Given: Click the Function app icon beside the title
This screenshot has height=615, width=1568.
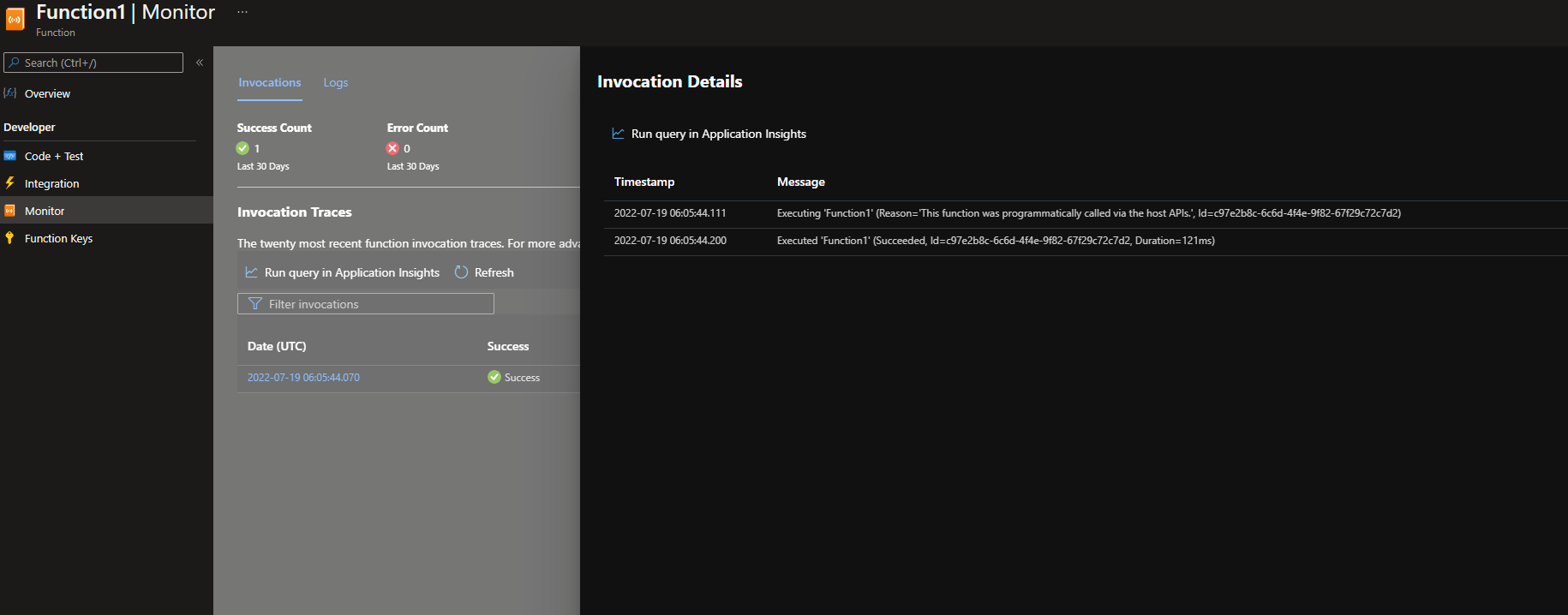Looking at the screenshot, I should [15, 20].
